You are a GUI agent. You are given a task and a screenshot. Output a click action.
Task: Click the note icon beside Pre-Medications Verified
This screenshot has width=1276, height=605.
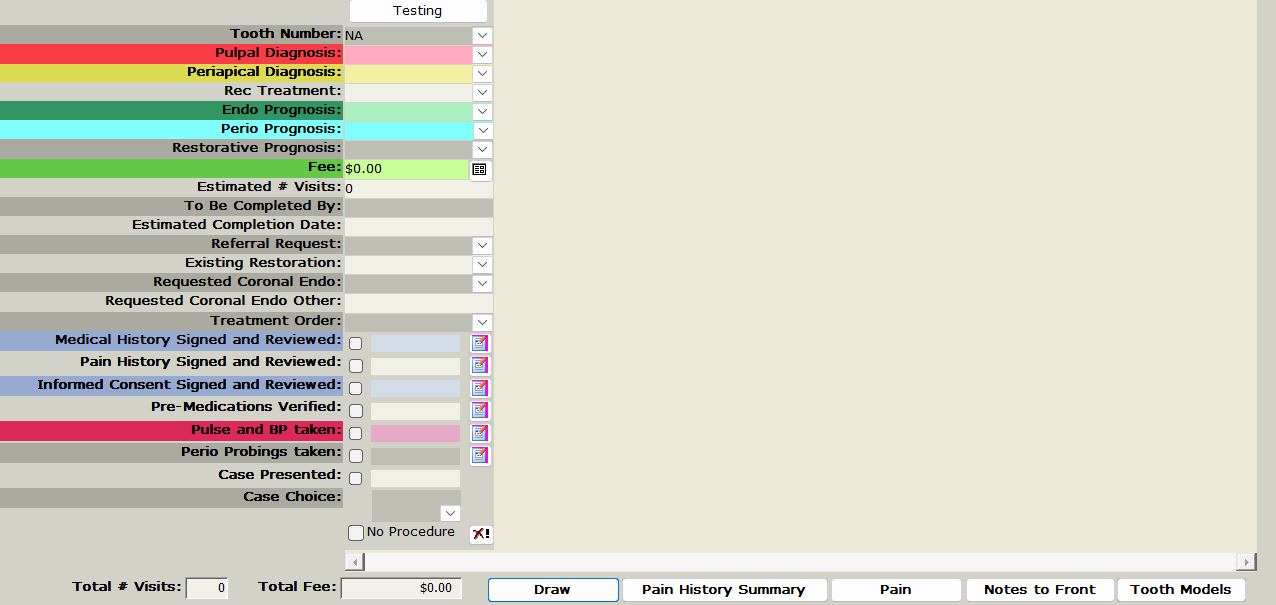pyautogui.click(x=480, y=411)
